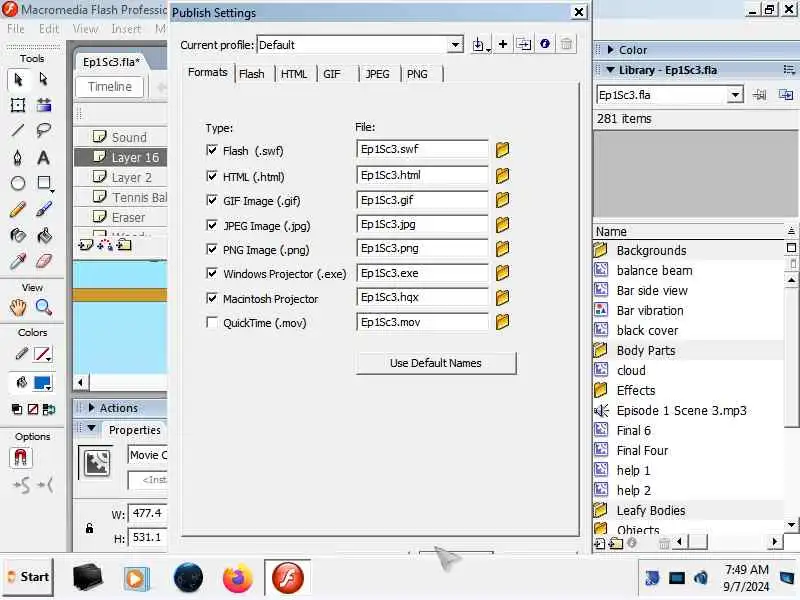Open Firefox from the taskbar
The image size is (800, 600).
coord(237,578)
